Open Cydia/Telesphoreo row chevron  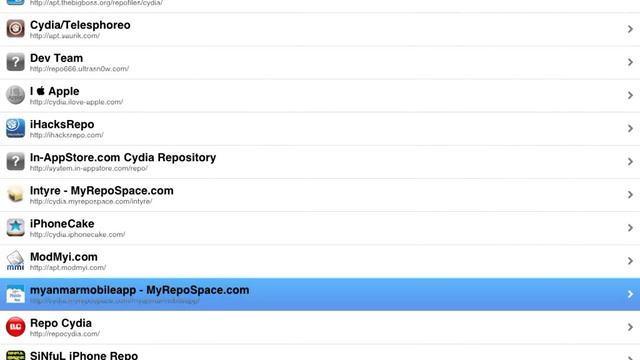click(x=630, y=29)
